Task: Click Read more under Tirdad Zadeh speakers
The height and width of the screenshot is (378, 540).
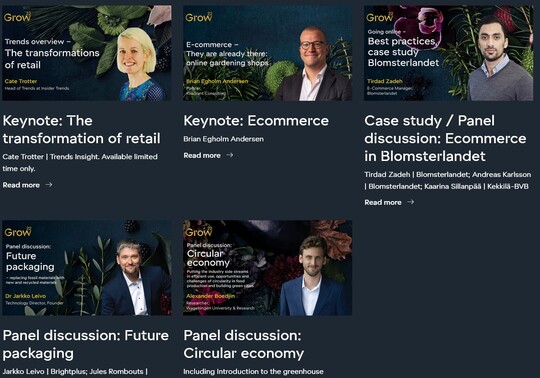Action: (383, 202)
